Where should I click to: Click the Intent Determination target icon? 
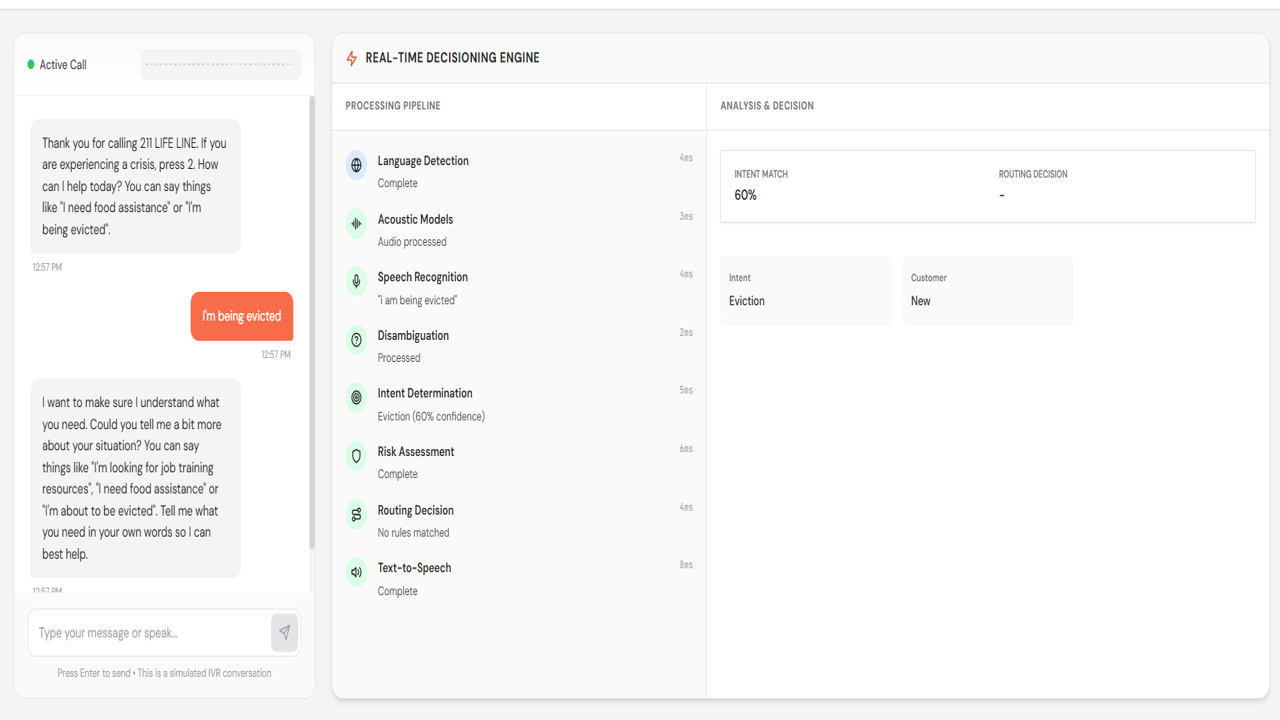(356, 398)
